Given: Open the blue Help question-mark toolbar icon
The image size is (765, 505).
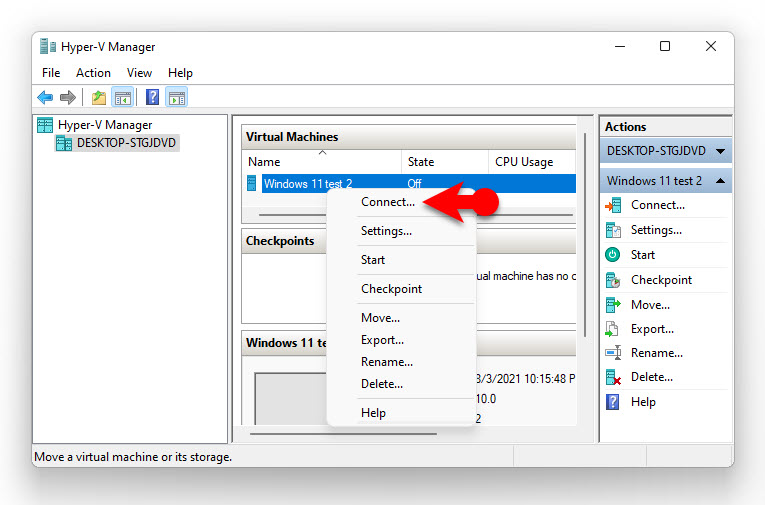Looking at the screenshot, I should [152, 97].
